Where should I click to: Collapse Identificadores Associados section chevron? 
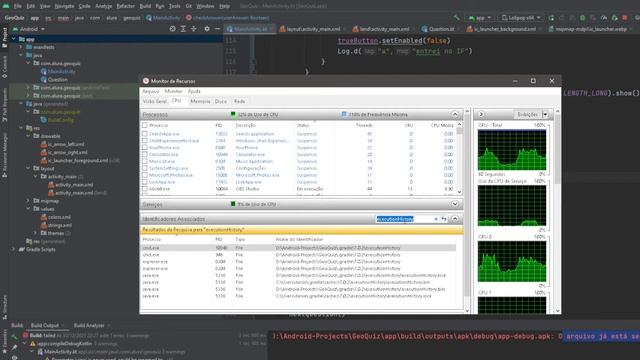point(455,219)
